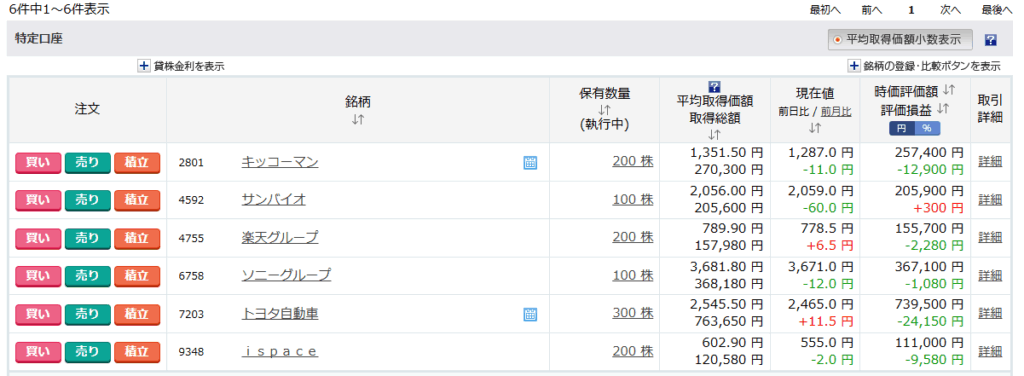Open calendar icon for トヨタ自動車
Image resolution: width=1024 pixels, height=376 pixels.
[530, 315]
